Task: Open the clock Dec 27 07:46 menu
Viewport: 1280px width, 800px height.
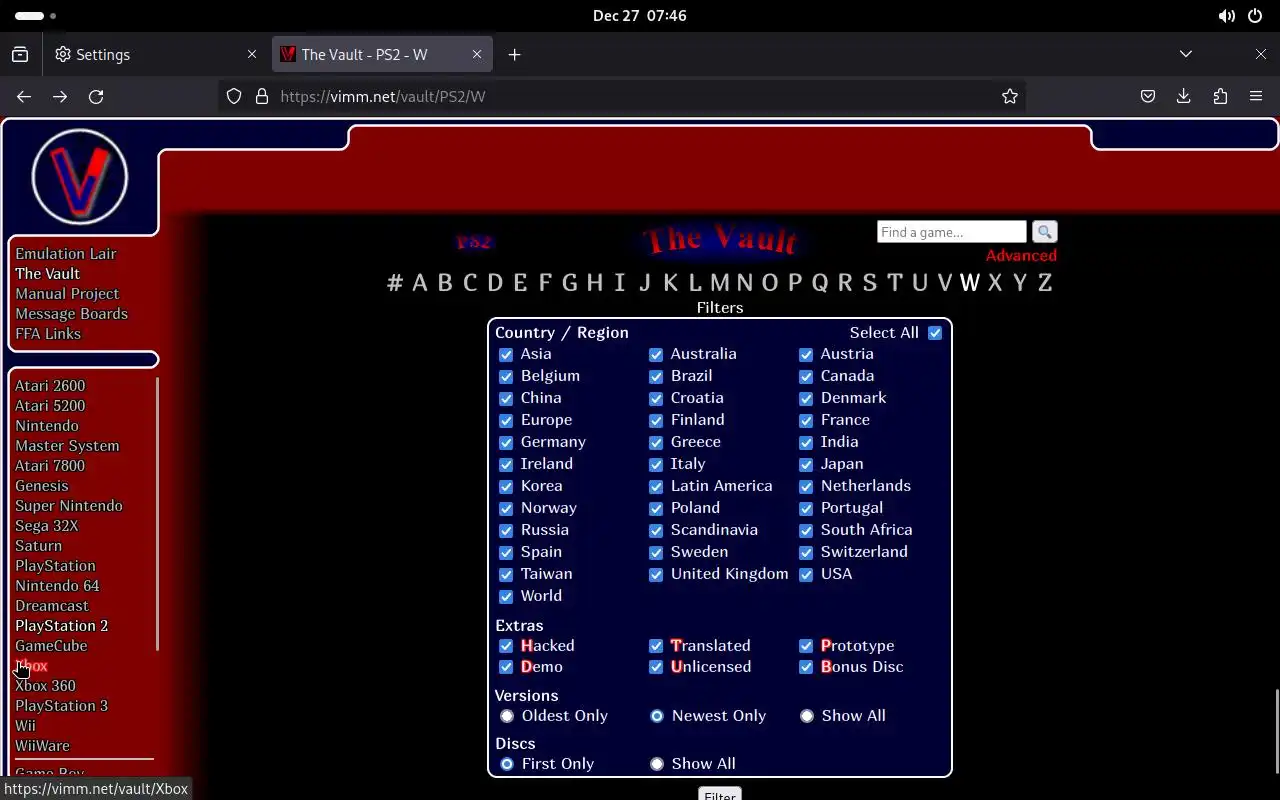Action: [x=640, y=16]
